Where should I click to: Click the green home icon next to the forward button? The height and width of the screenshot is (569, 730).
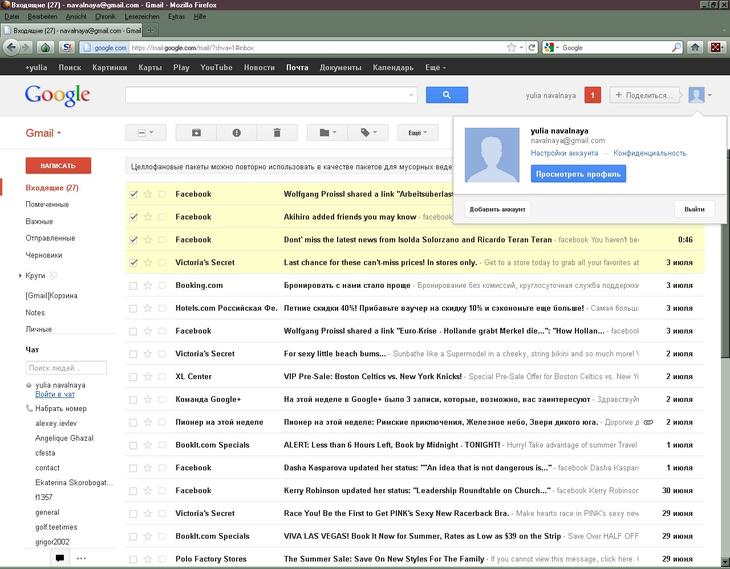[45, 47]
